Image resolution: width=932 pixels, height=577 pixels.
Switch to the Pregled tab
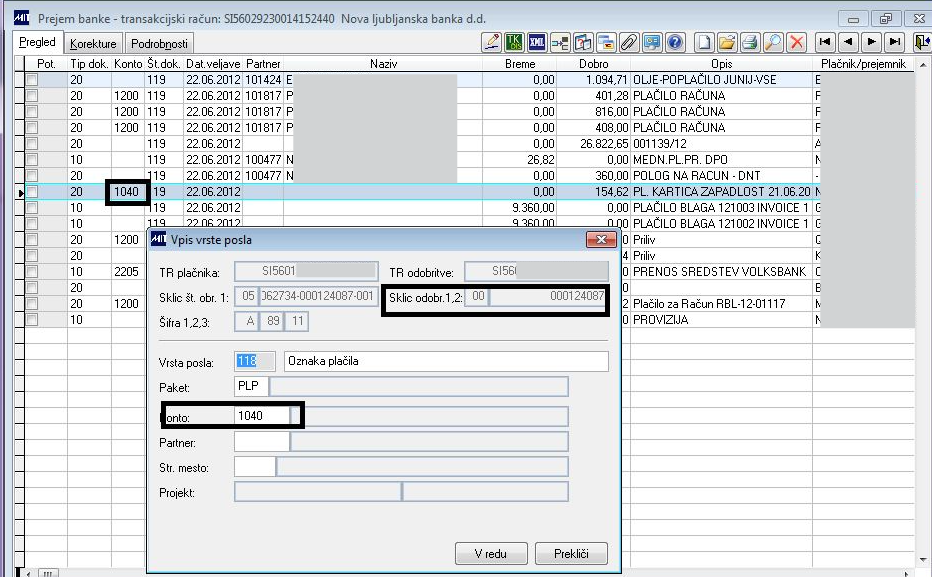point(37,43)
